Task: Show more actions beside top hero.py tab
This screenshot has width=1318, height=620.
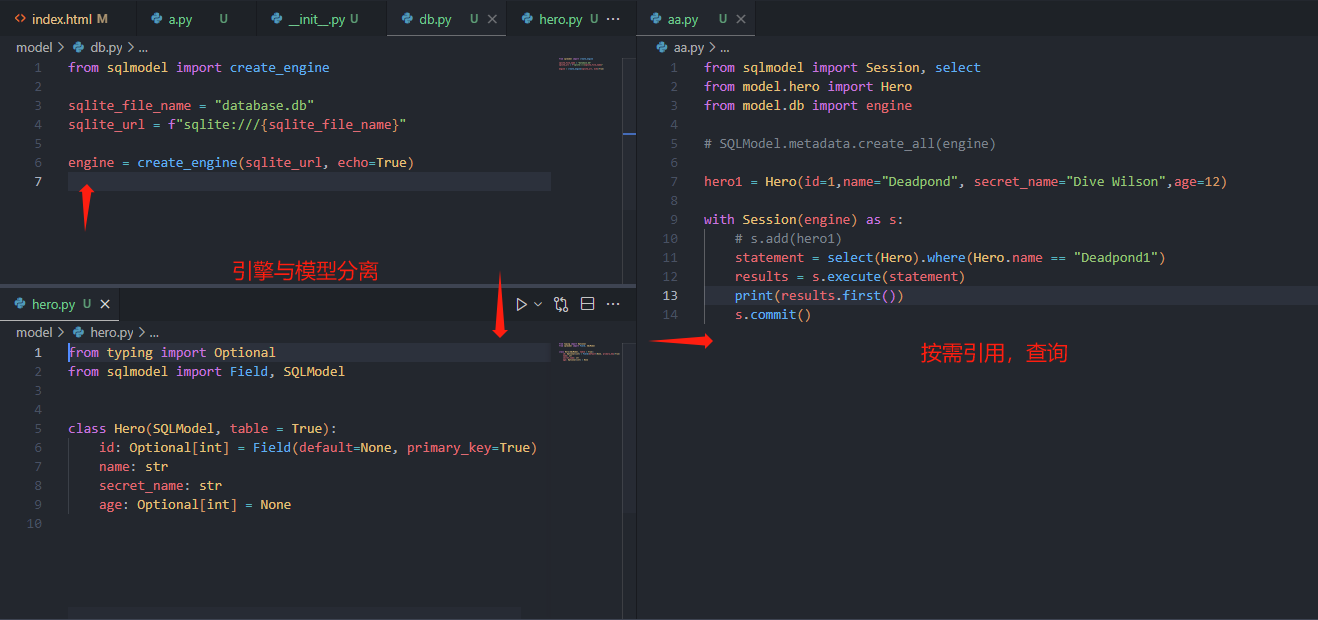Action: click(613, 19)
